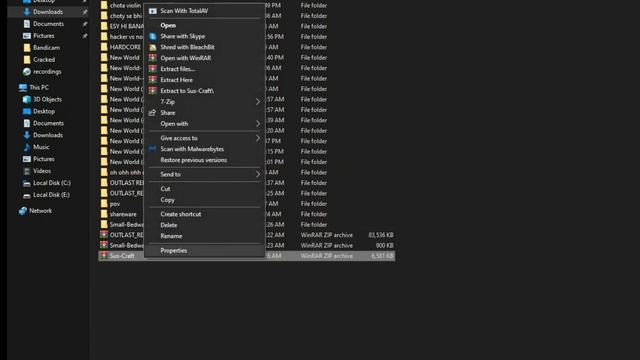This screenshot has width=640, height=360.
Task: Select Restore previous versions
Action: [x=204, y=160]
